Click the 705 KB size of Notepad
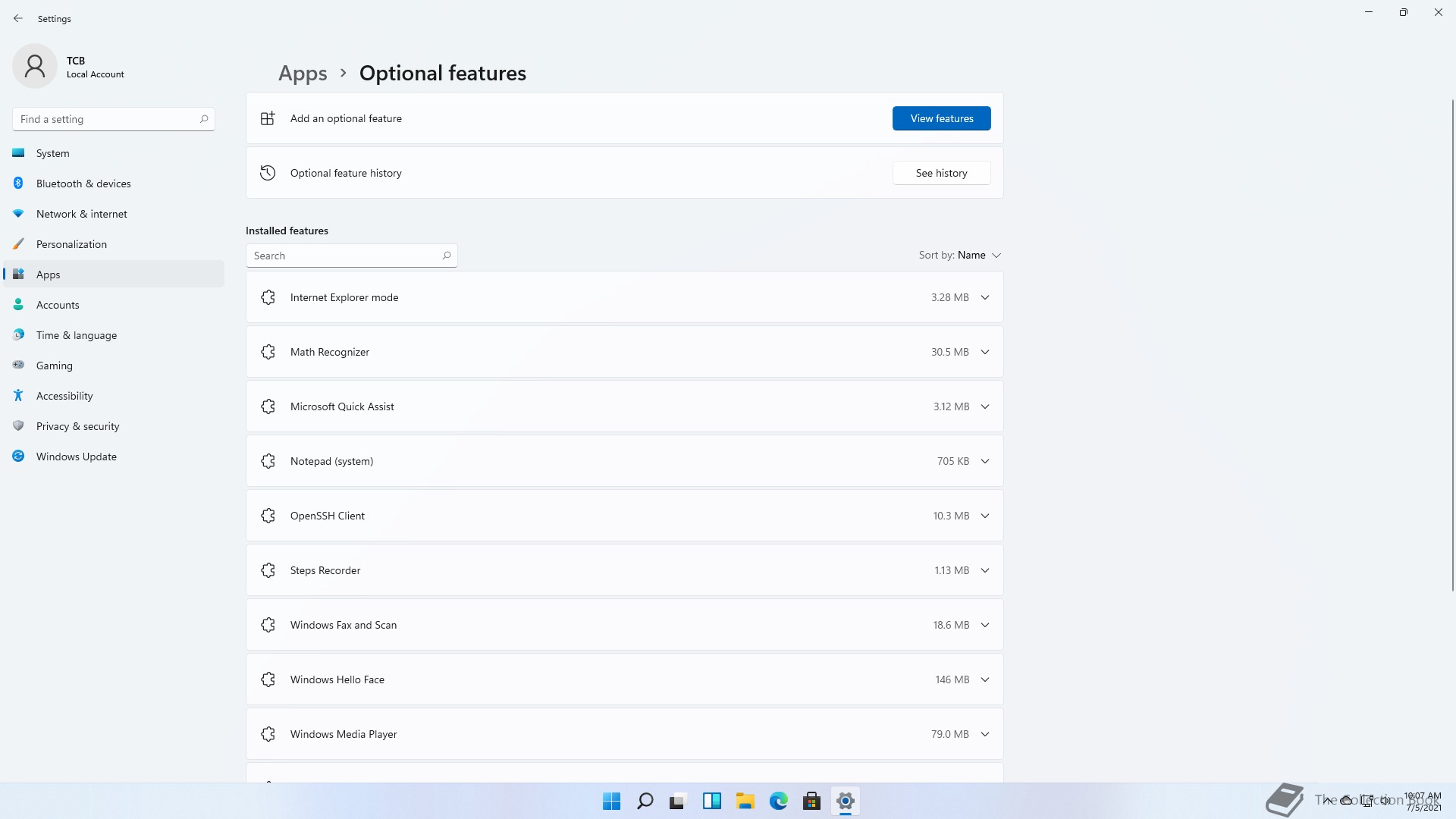 (952, 461)
